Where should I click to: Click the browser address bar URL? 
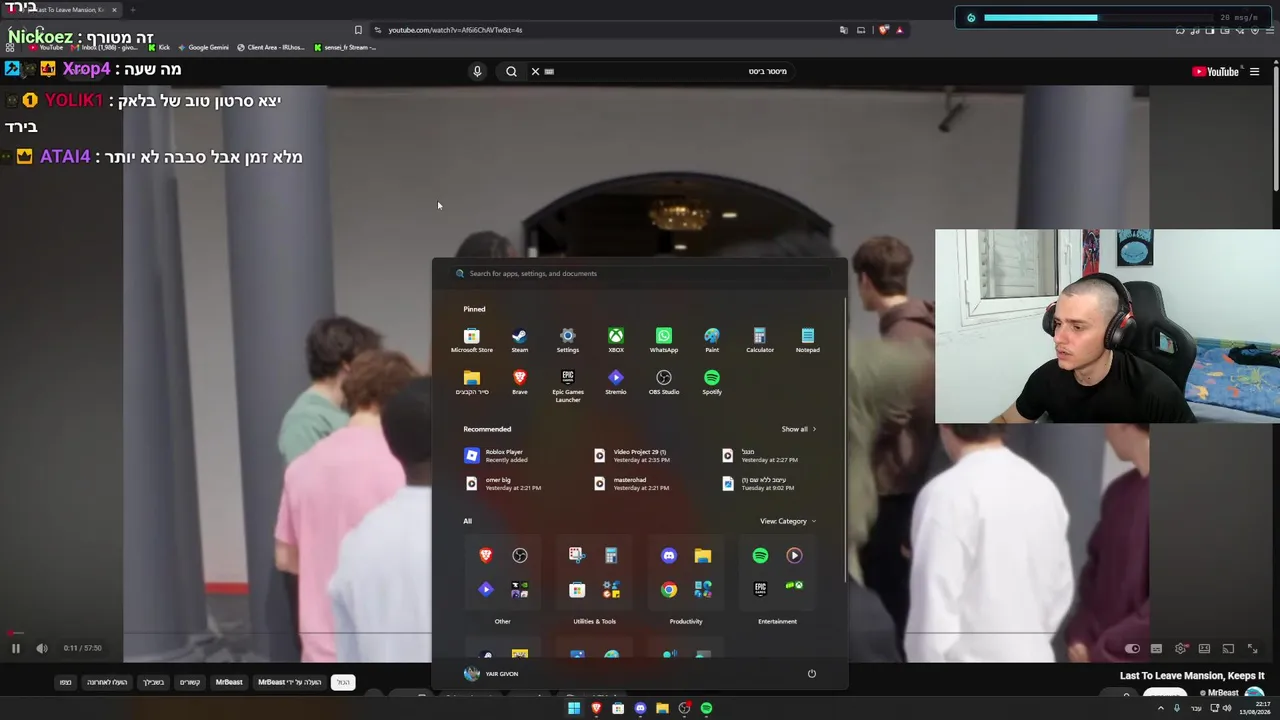coord(455,30)
